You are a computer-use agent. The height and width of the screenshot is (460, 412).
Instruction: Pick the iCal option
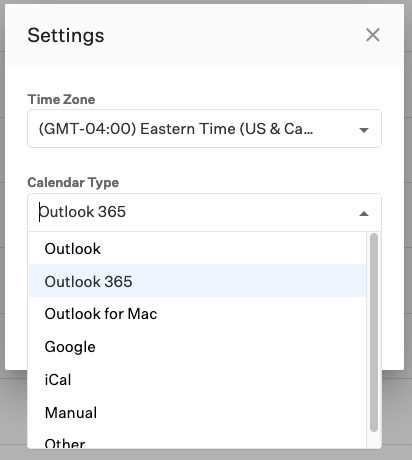197,380
